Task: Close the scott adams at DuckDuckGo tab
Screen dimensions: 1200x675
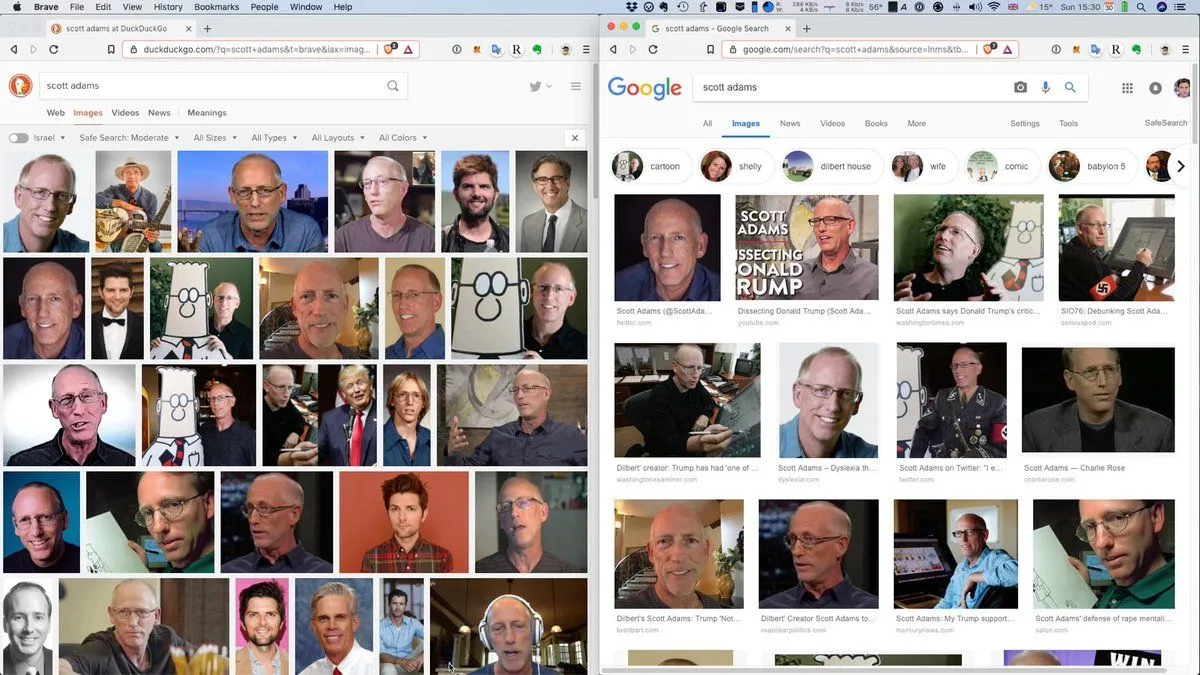Action: [x=187, y=29]
